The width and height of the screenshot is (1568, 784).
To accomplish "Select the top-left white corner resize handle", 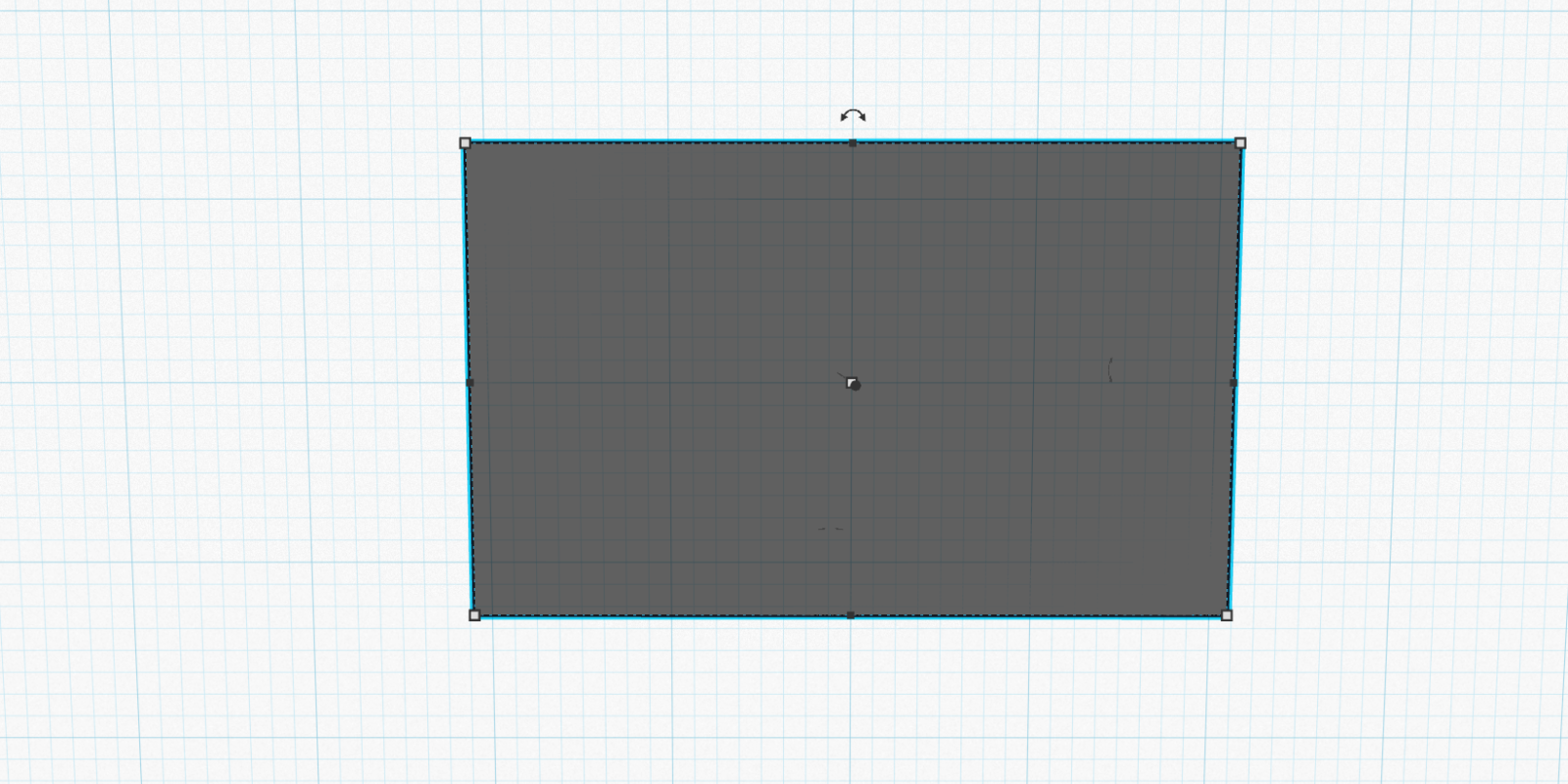I will (x=465, y=143).
